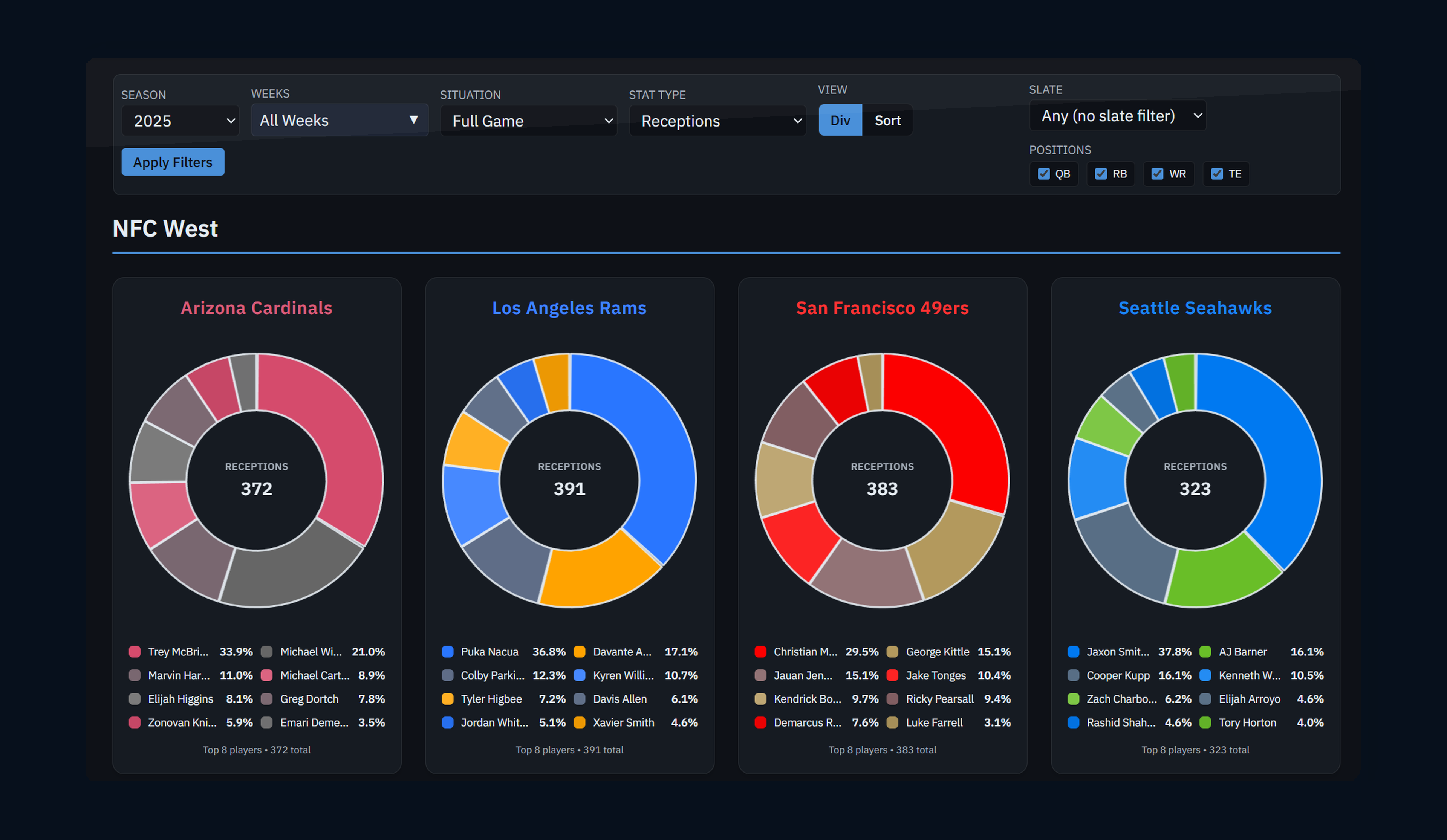Toggle the QB position checkbox

coord(1044,173)
